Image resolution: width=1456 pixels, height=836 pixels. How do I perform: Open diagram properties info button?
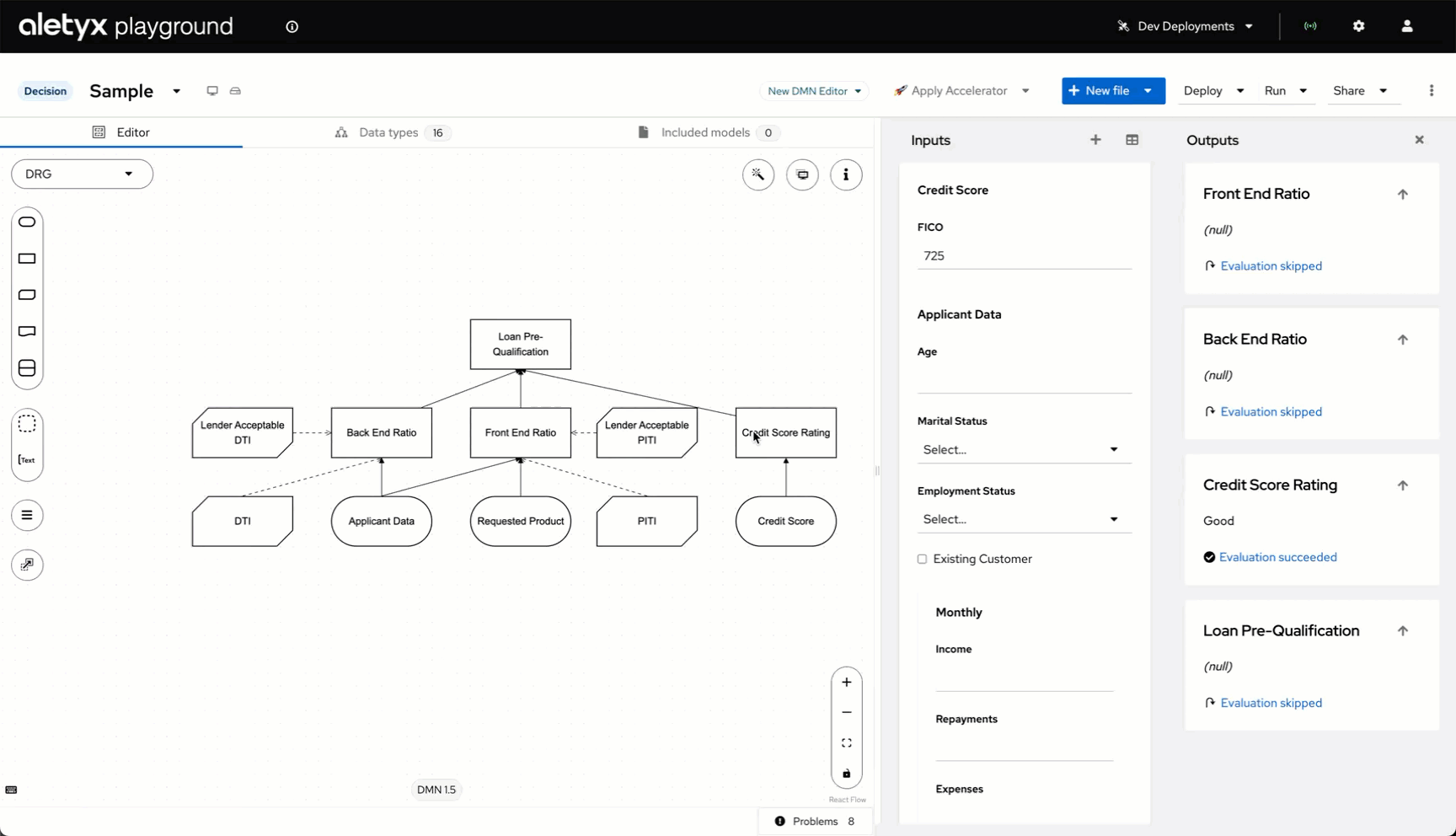coord(846,174)
